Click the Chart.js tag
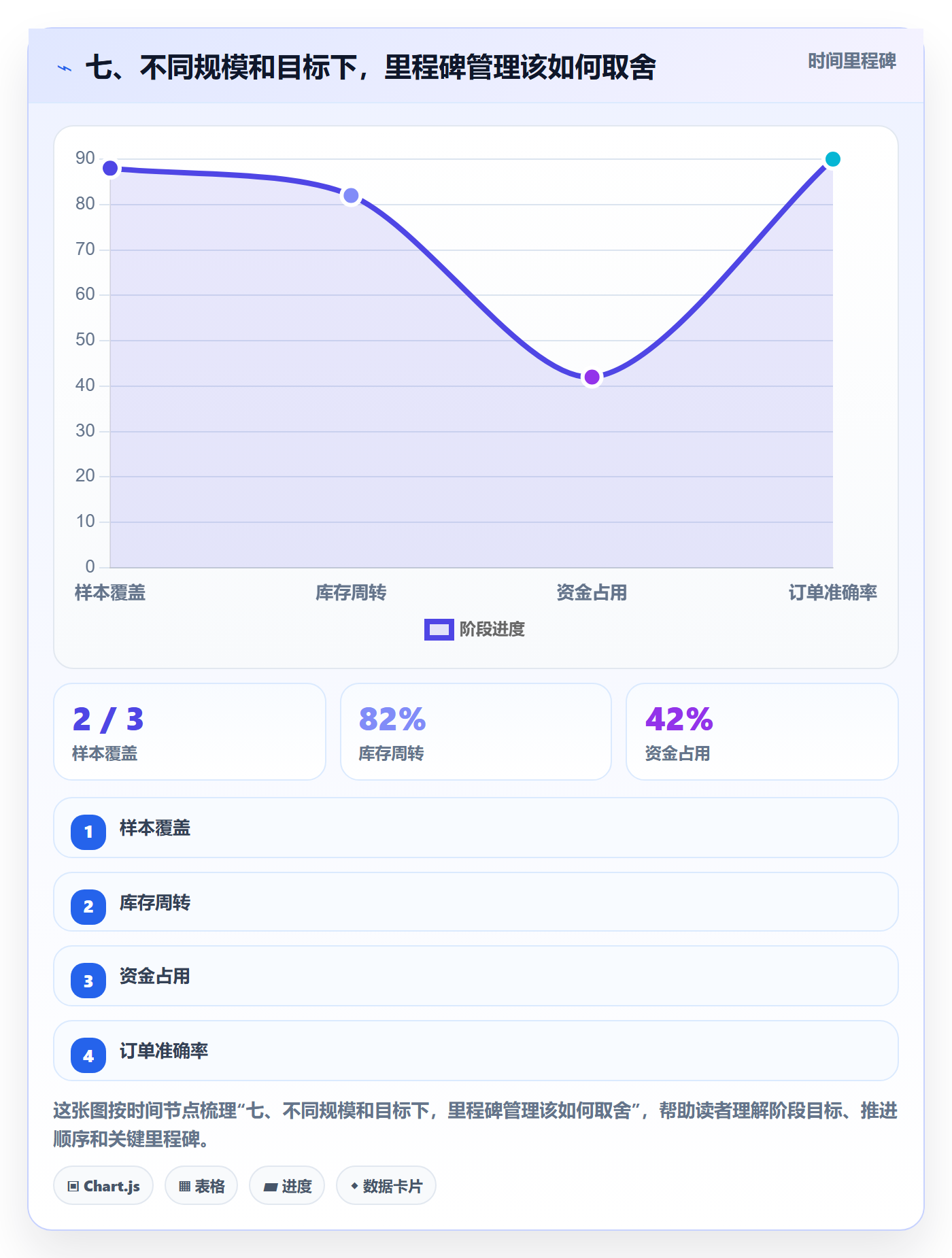The width and height of the screenshot is (952, 1258). pos(103,1186)
